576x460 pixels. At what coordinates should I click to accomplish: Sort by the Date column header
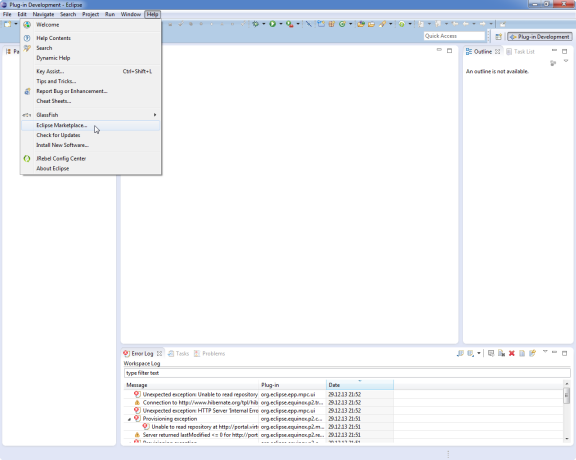point(360,385)
